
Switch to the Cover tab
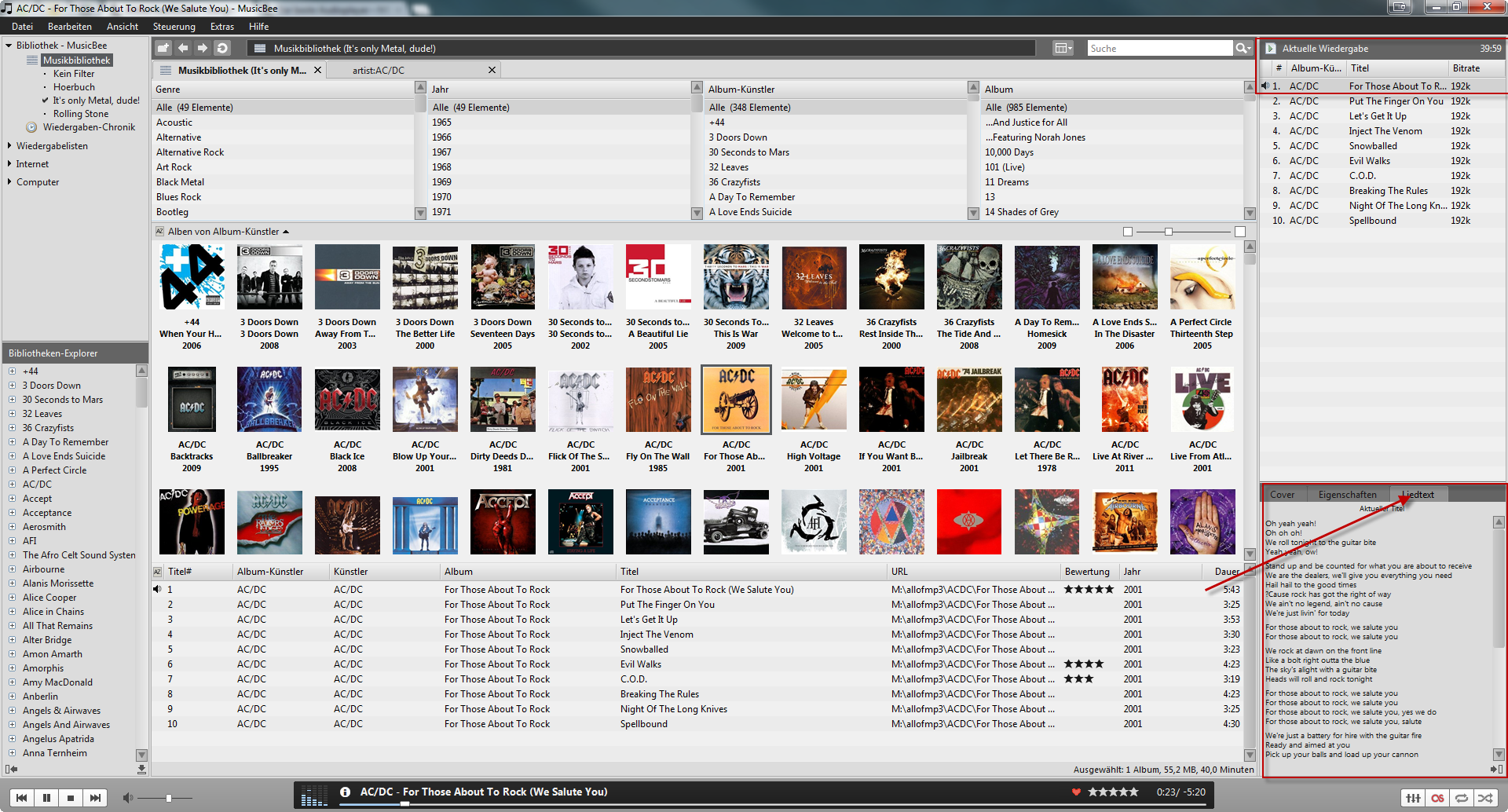click(x=1283, y=494)
